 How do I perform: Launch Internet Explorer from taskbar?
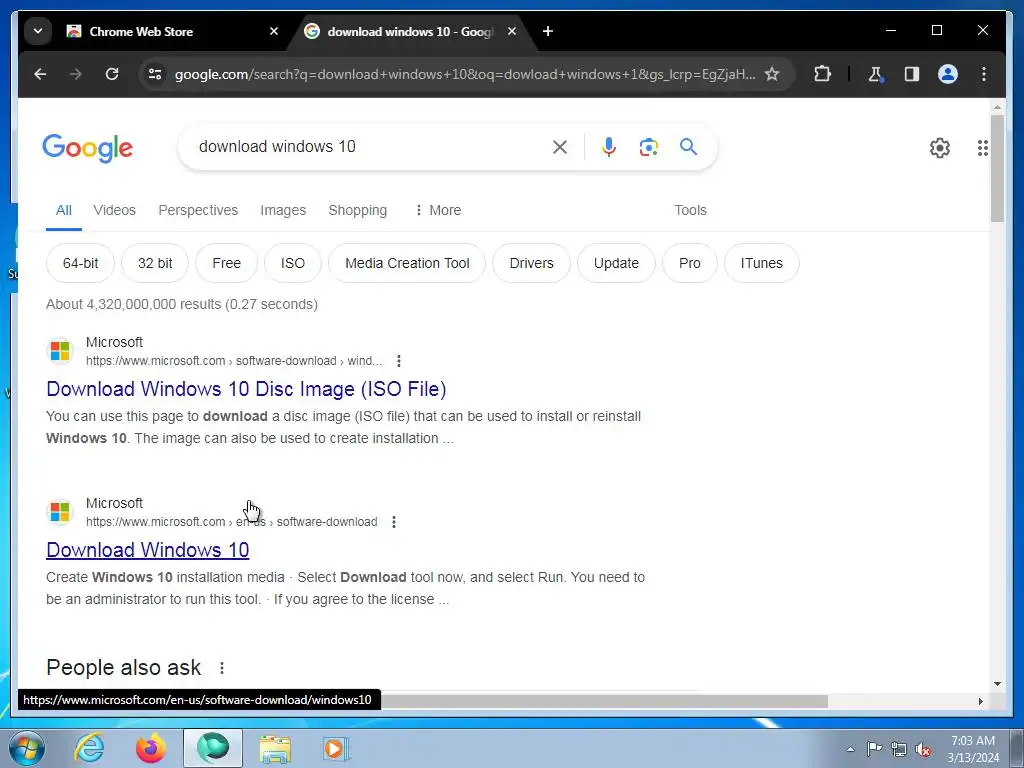[89, 748]
